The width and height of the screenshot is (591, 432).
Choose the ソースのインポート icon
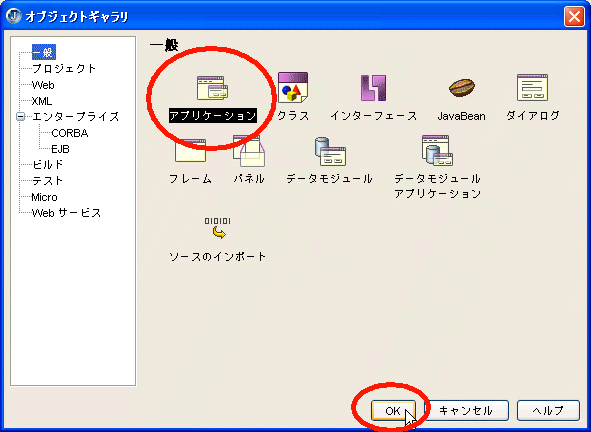[217, 228]
